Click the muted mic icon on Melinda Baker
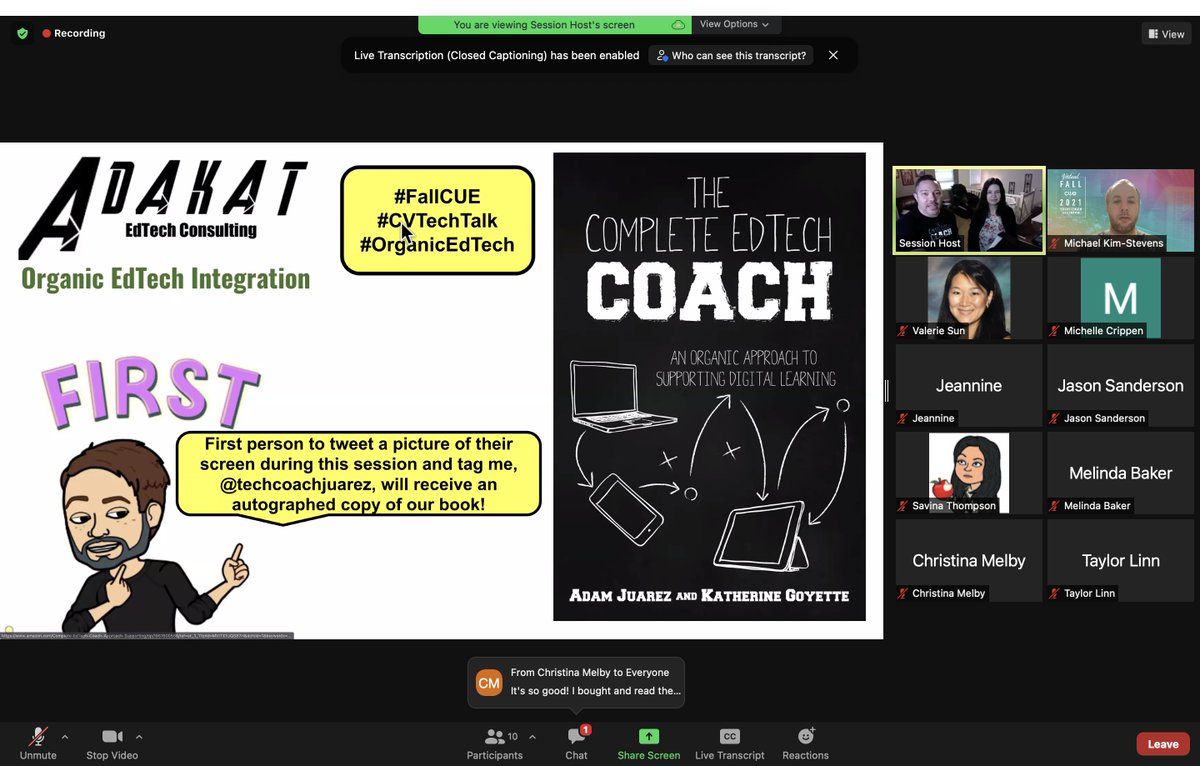The height and width of the screenshot is (766, 1200). click(1055, 506)
